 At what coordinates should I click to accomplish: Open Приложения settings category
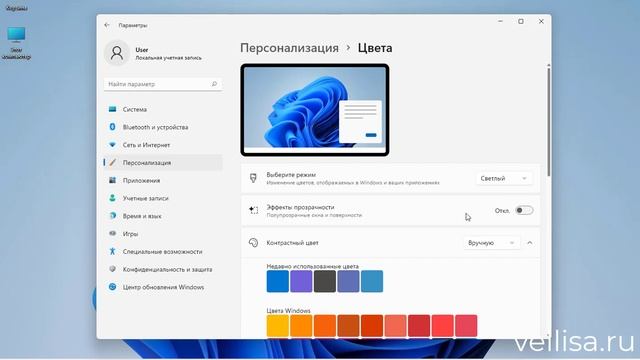click(x=163, y=180)
